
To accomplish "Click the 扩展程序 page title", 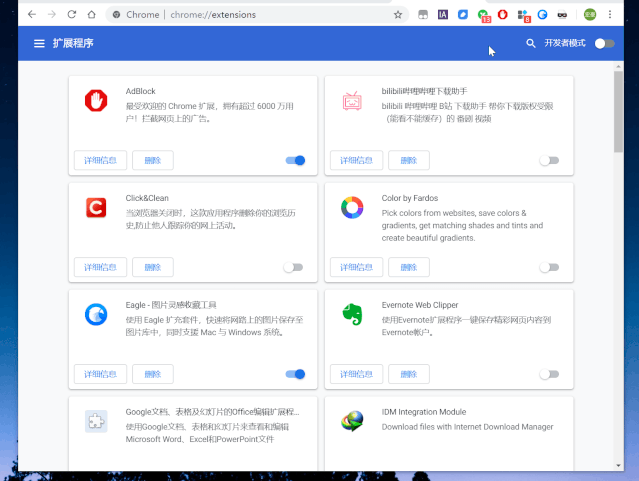I will point(73,43).
